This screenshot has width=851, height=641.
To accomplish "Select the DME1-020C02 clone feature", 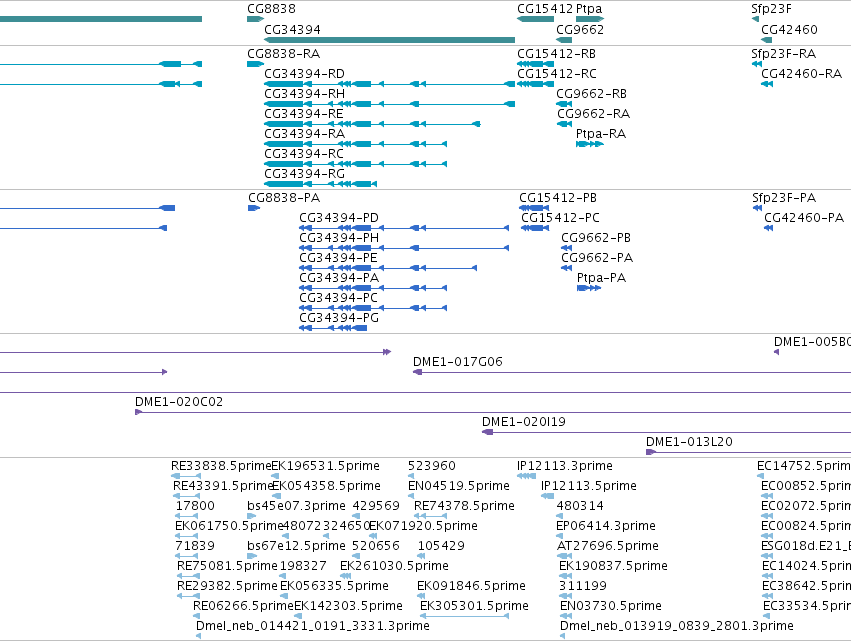I will click(179, 402).
